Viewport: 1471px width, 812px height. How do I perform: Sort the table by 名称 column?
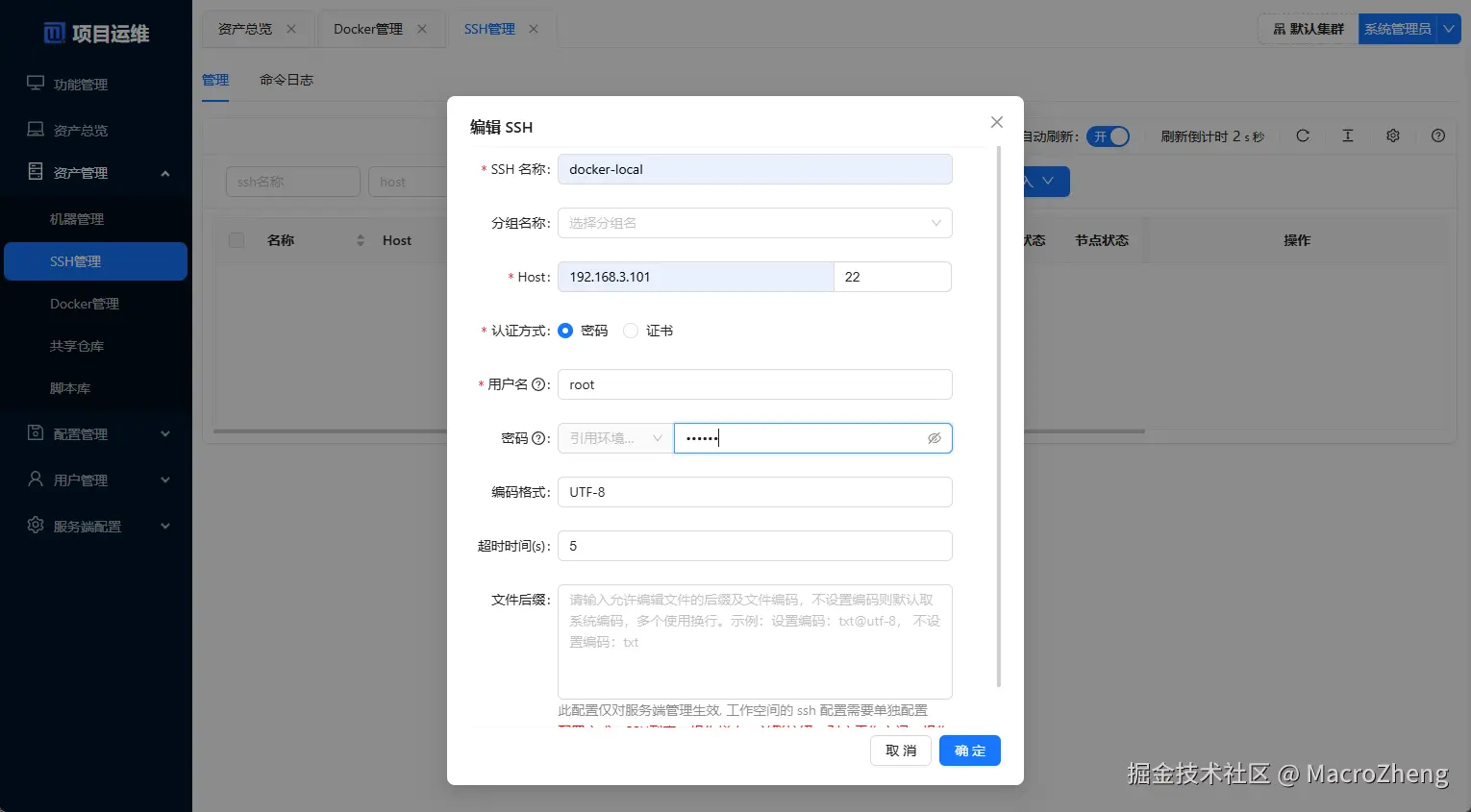(x=361, y=240)
